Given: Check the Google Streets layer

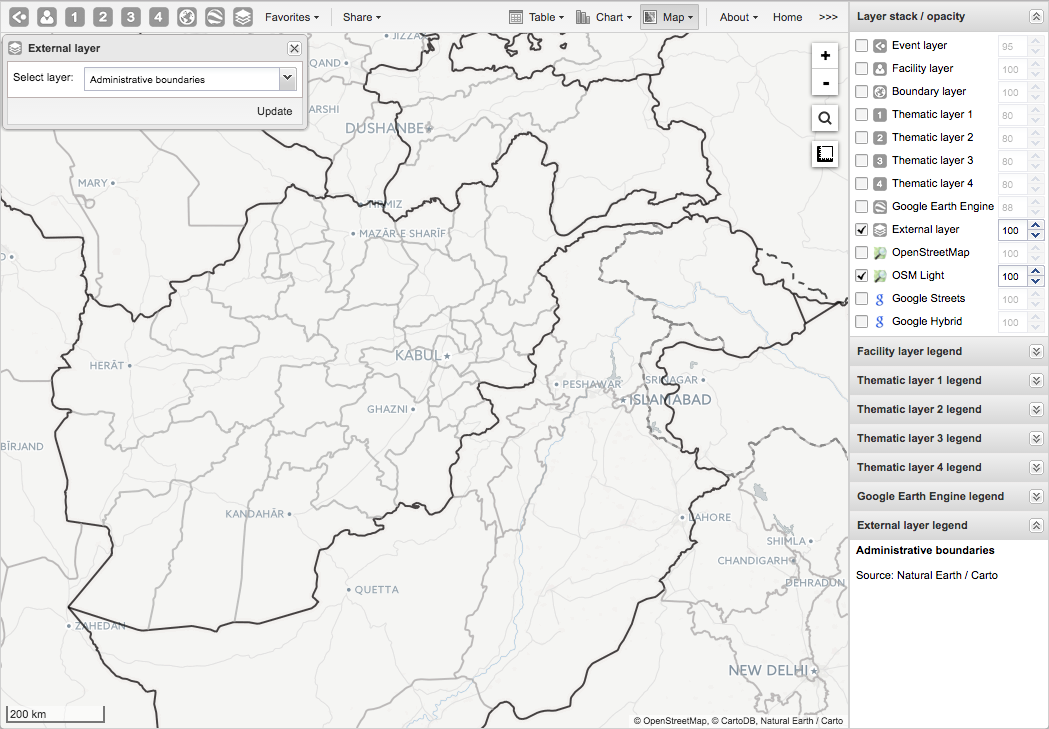Looking at the screenshot, I should [861, 298].
